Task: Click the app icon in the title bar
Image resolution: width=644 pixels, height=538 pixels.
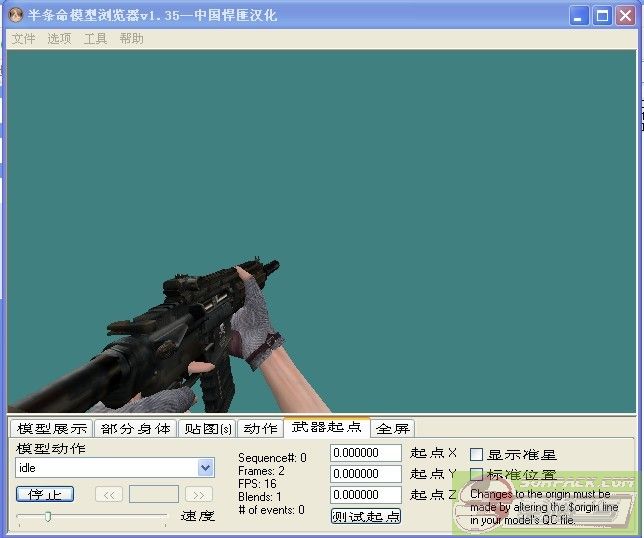Action: click(x=16, y=15)
